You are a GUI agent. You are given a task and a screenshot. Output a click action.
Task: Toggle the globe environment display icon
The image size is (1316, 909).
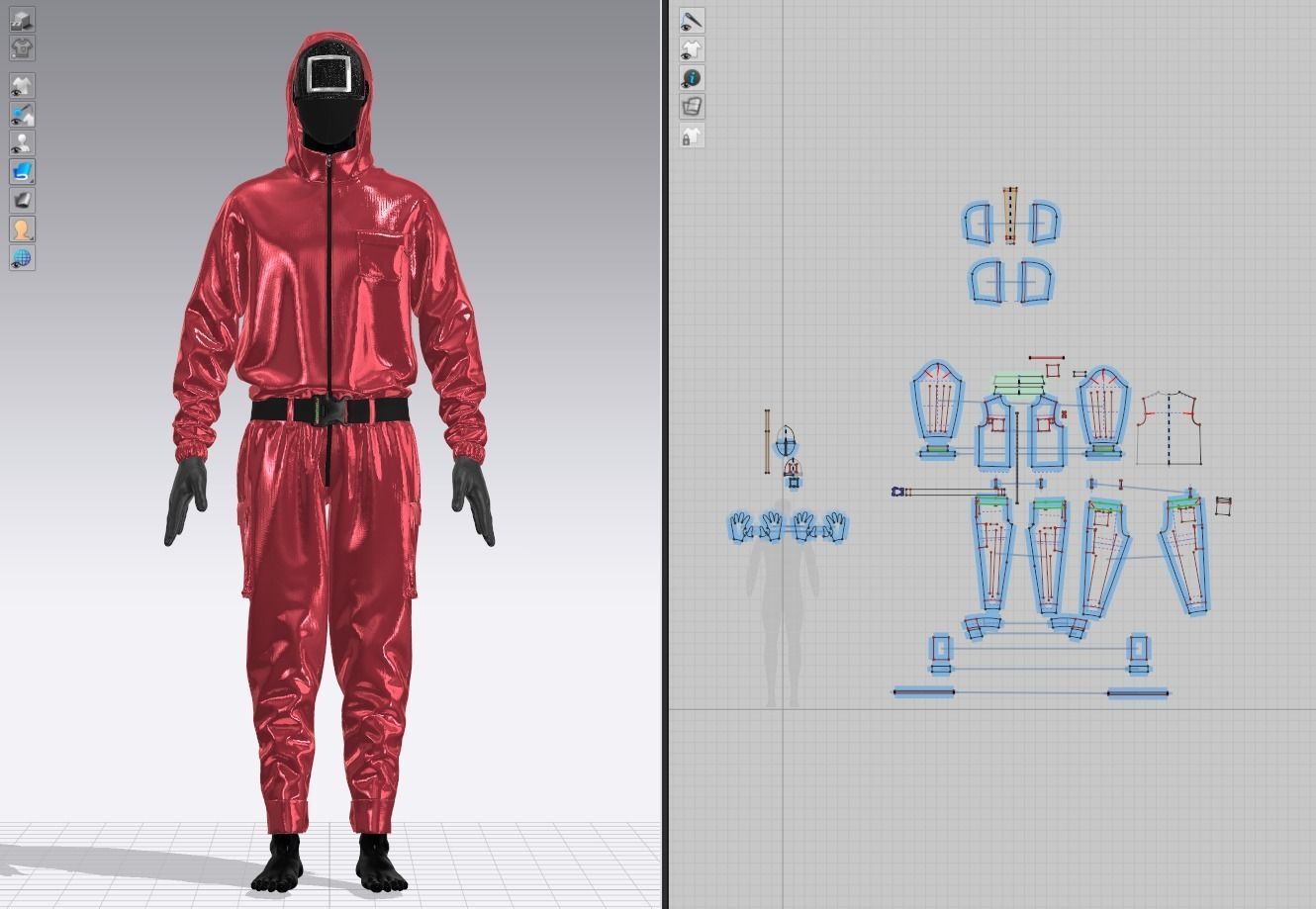(22, 257)
